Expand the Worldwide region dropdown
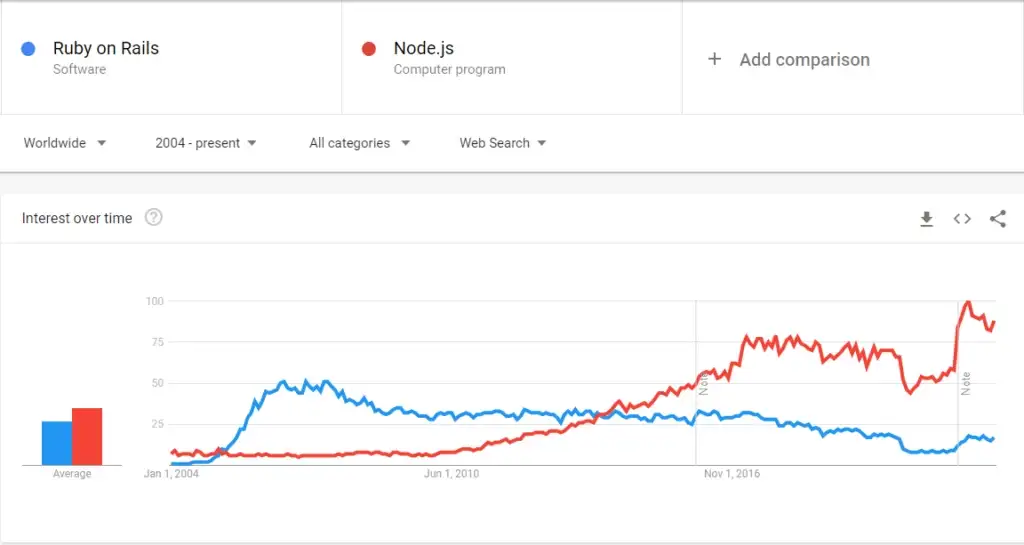Image resolution: width=1024 pixels, height=545 pixels. click(65, 143)
